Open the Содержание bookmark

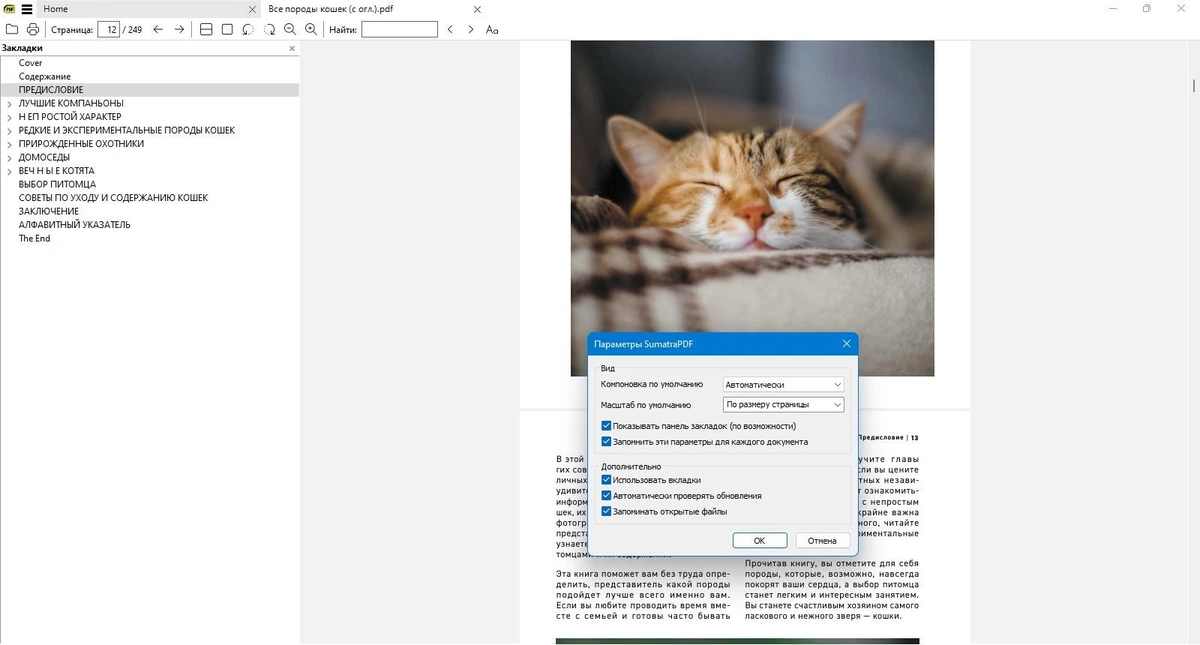pyautogui.click(x=45, y=77)
